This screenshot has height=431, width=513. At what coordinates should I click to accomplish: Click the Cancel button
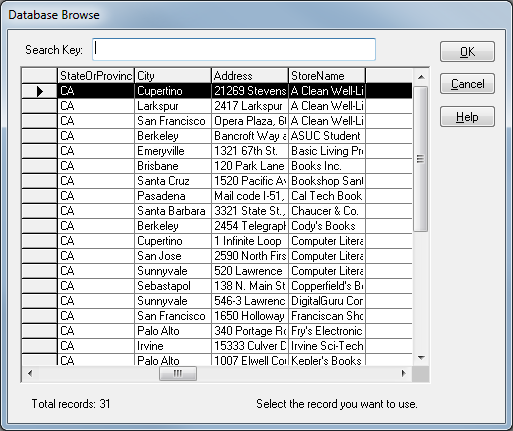pyautogui.click(x=467, y=84)
